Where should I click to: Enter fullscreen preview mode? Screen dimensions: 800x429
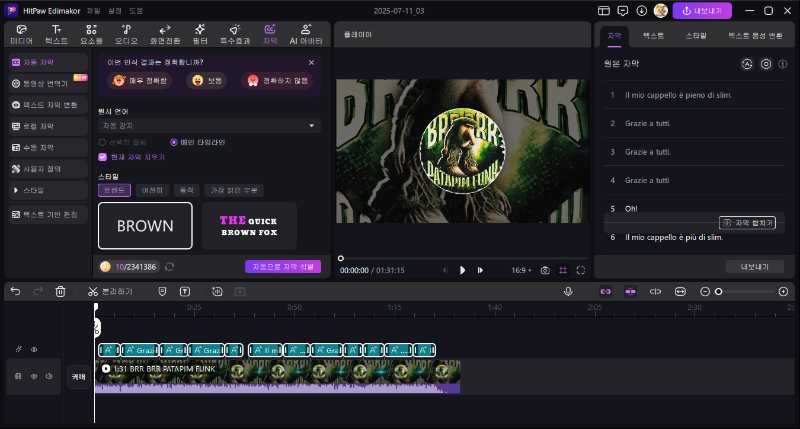[581, 270]
